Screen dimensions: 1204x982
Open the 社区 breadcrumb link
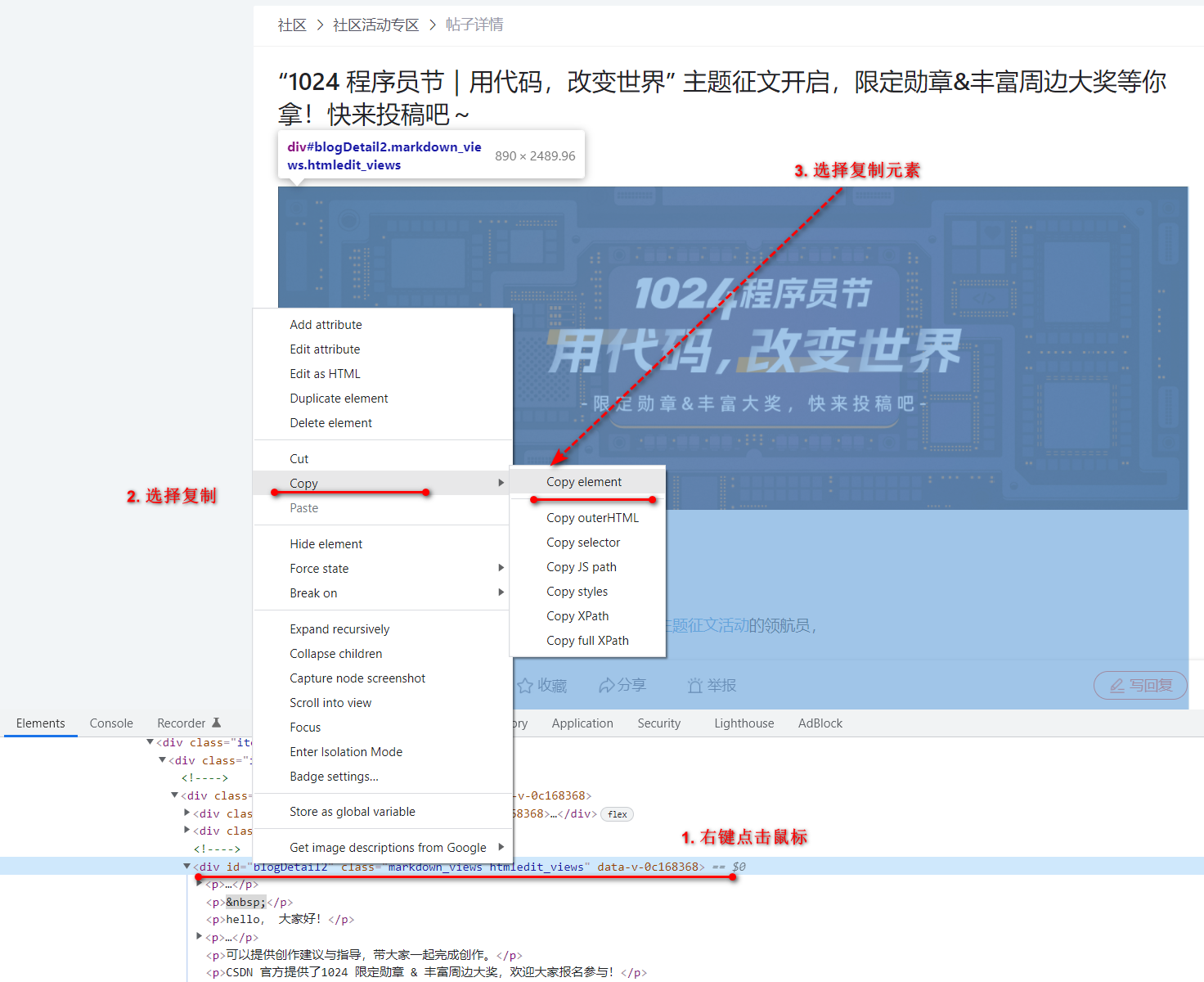[292, 25]
